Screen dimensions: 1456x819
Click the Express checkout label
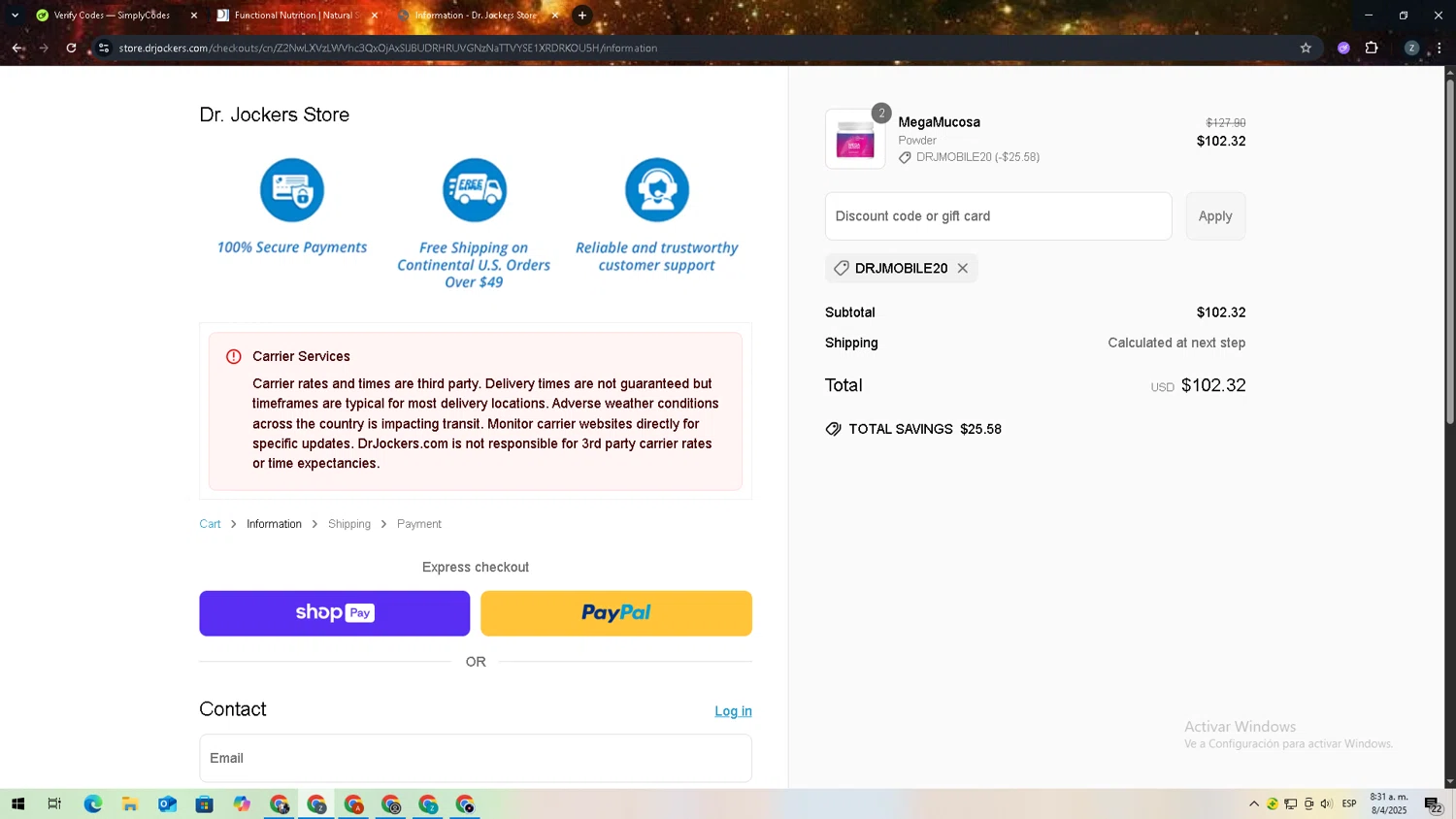pos(476,567)
